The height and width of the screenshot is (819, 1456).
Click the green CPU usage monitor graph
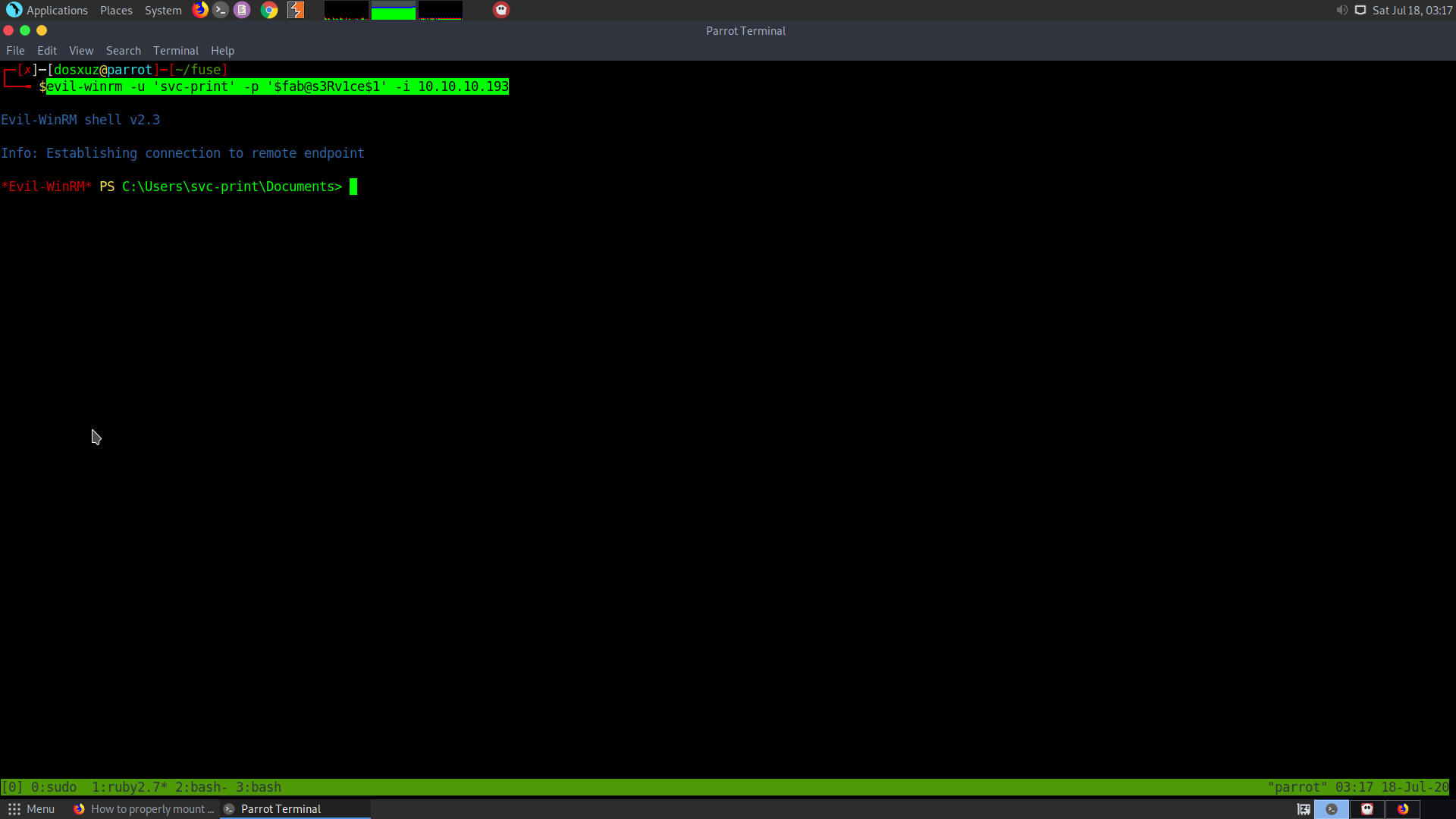click(393, 11)
